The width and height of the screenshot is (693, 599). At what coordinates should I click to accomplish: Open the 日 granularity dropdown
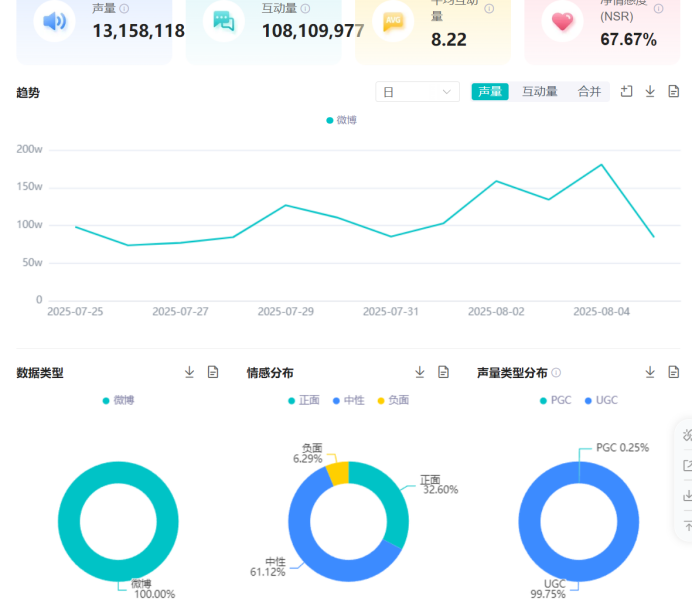click(418, 92)
